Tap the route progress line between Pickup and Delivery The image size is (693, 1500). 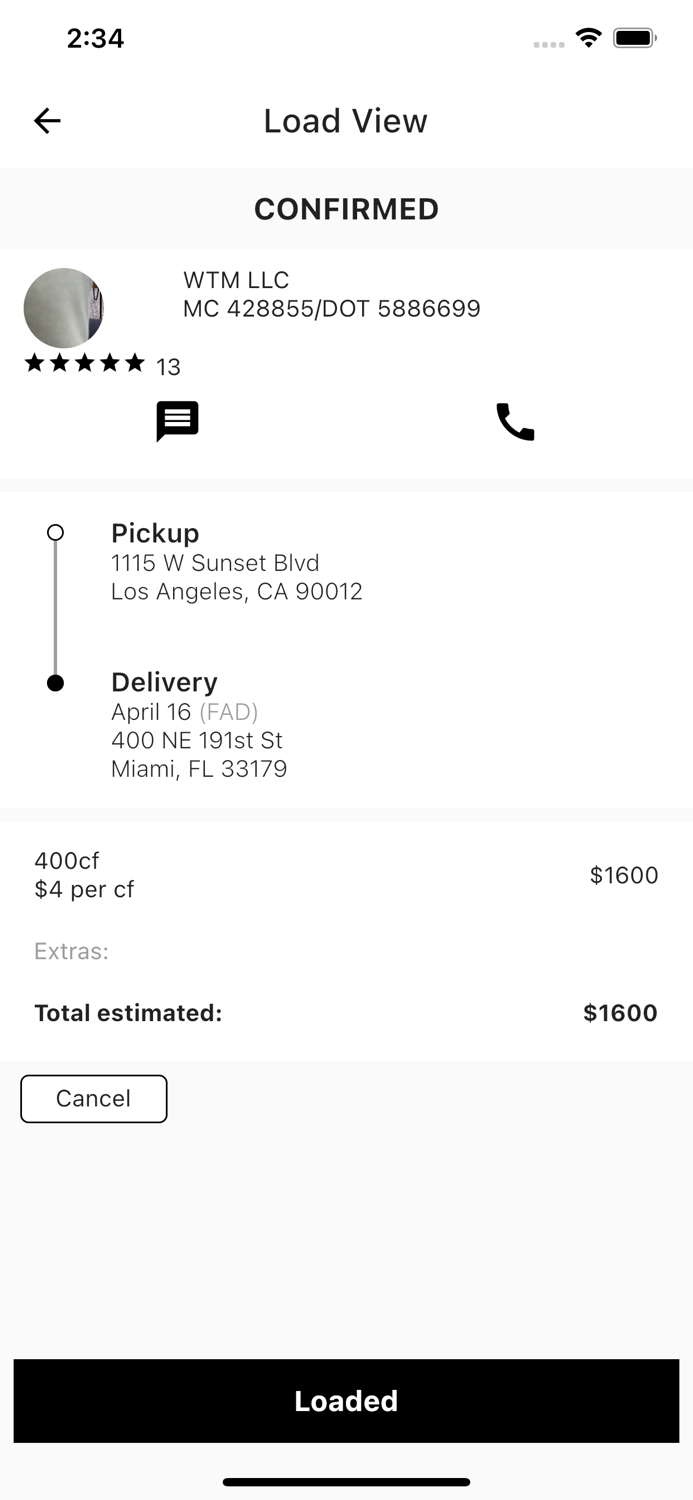[x=56, y=607]
